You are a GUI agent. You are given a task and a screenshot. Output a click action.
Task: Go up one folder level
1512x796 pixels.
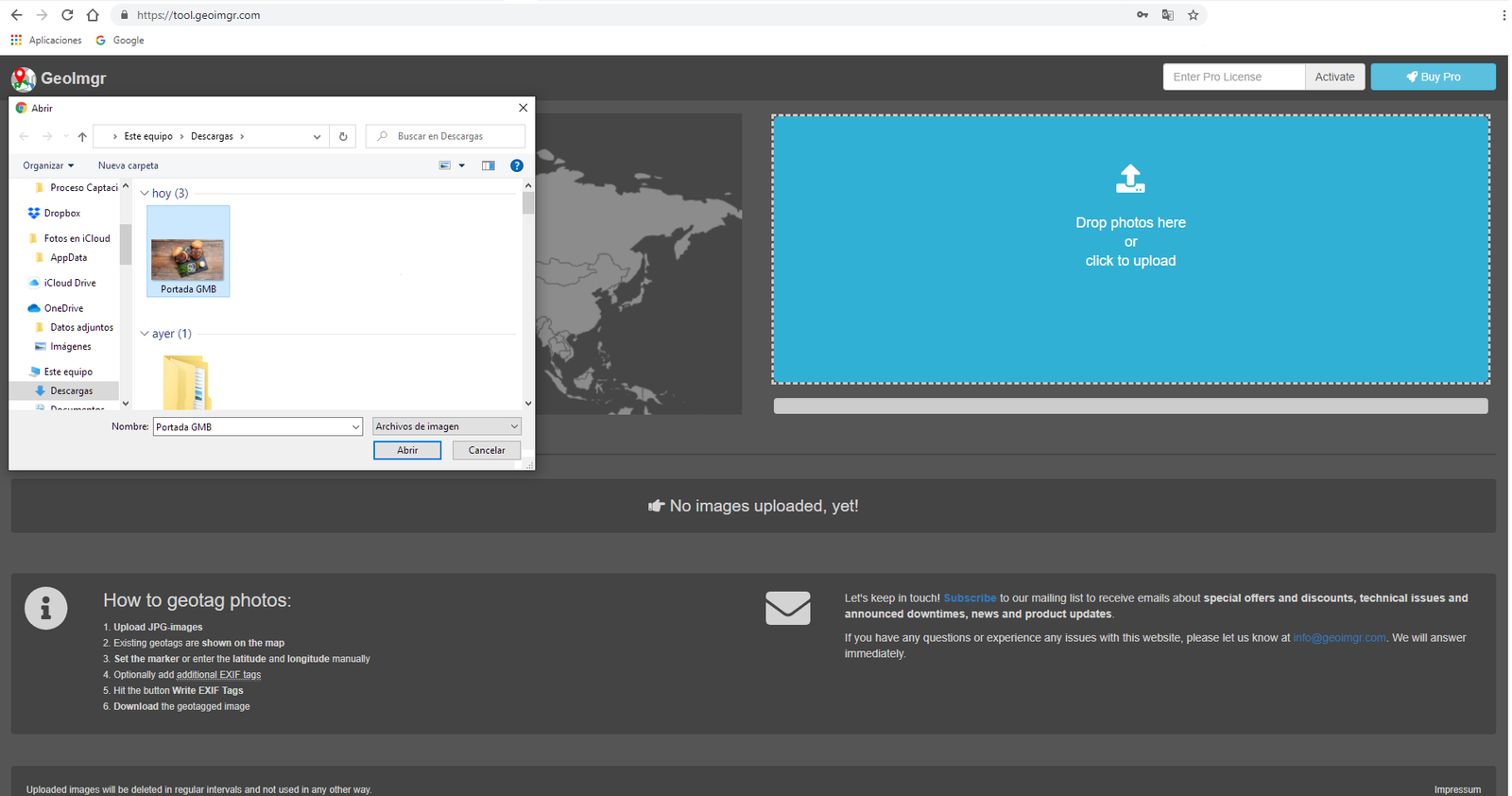(82, 136)
